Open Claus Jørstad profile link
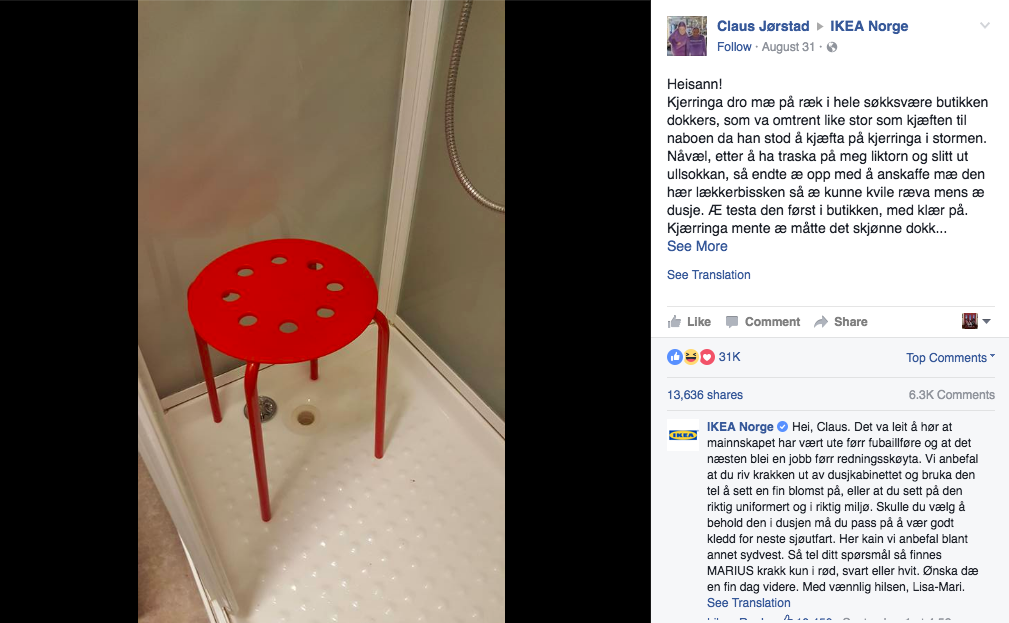 click(x=763, y=26)
